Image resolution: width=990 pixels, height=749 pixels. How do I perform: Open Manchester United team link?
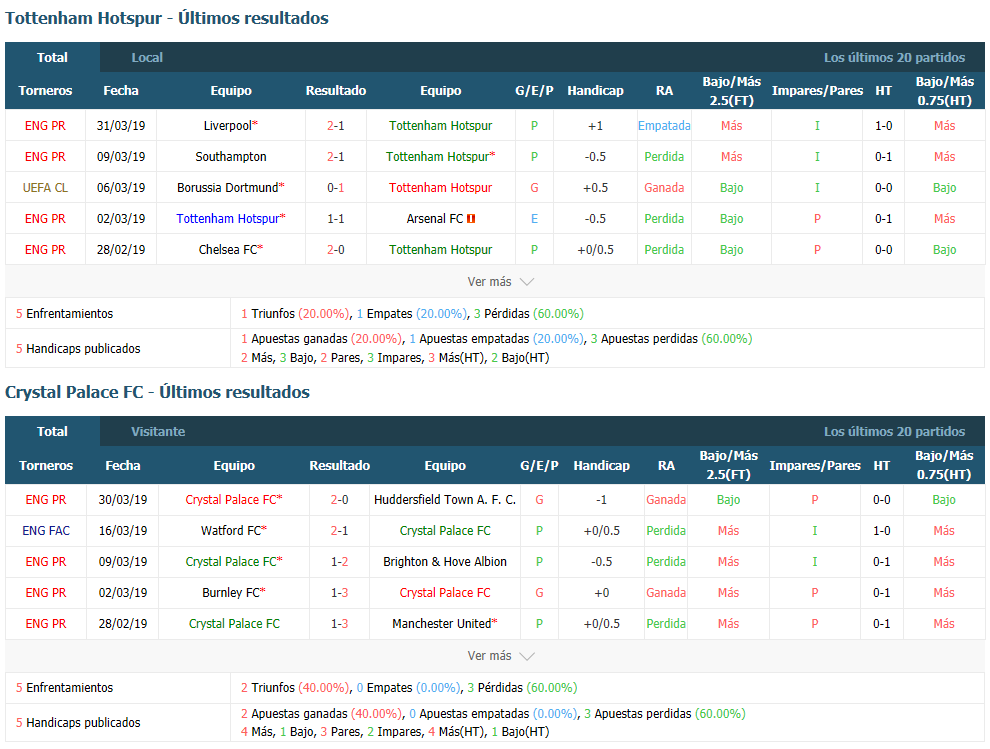point(441,623)
